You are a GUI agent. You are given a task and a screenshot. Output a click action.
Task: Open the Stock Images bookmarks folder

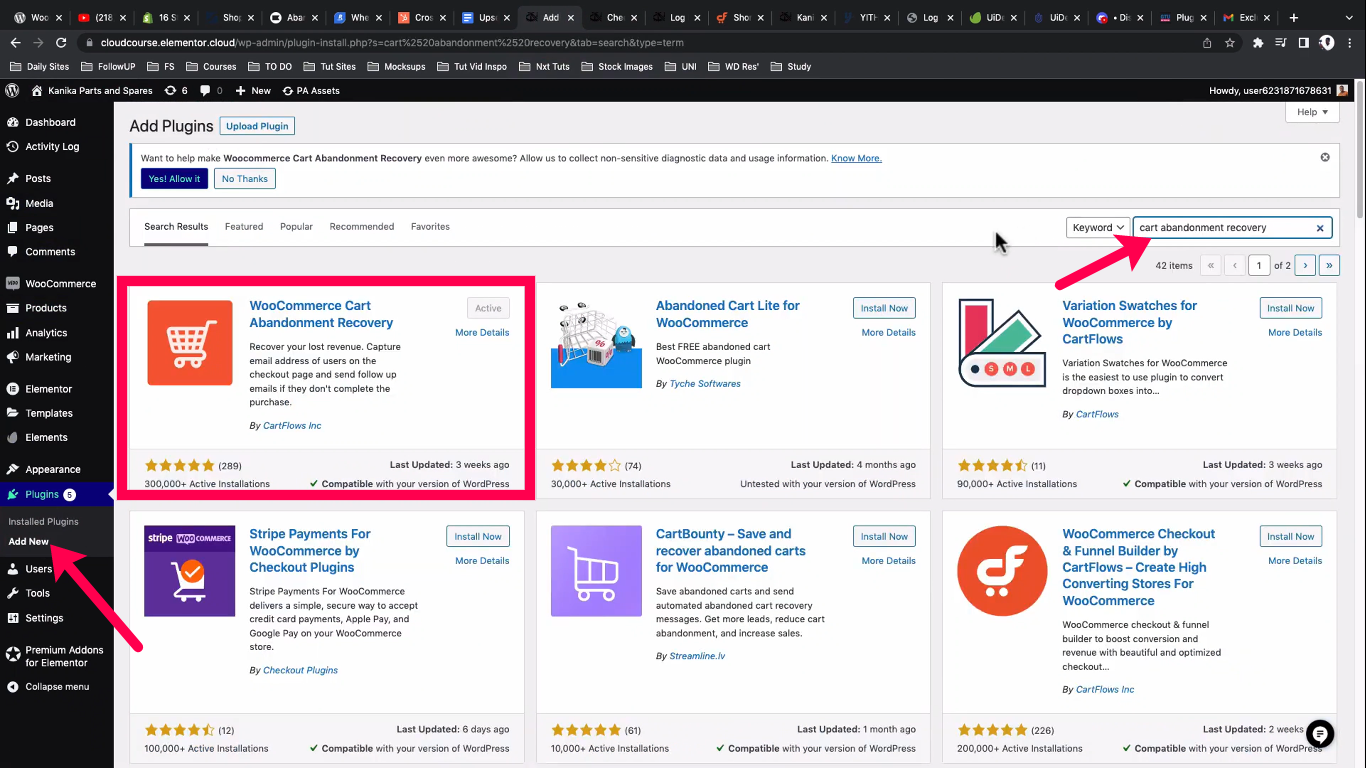pyautogui.click(x=616, y=66)
